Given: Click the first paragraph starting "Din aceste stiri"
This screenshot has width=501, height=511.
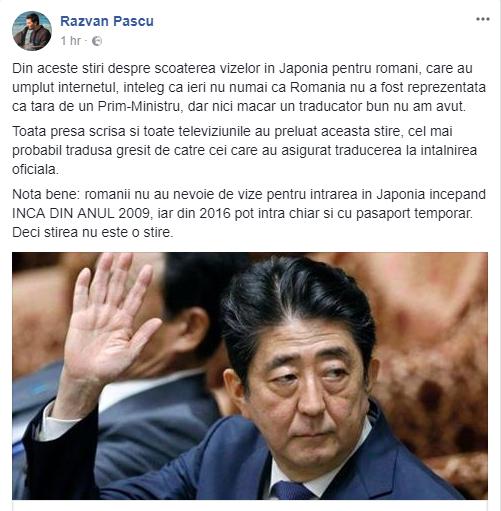Looking at the screenshot, I should [249, 87].
